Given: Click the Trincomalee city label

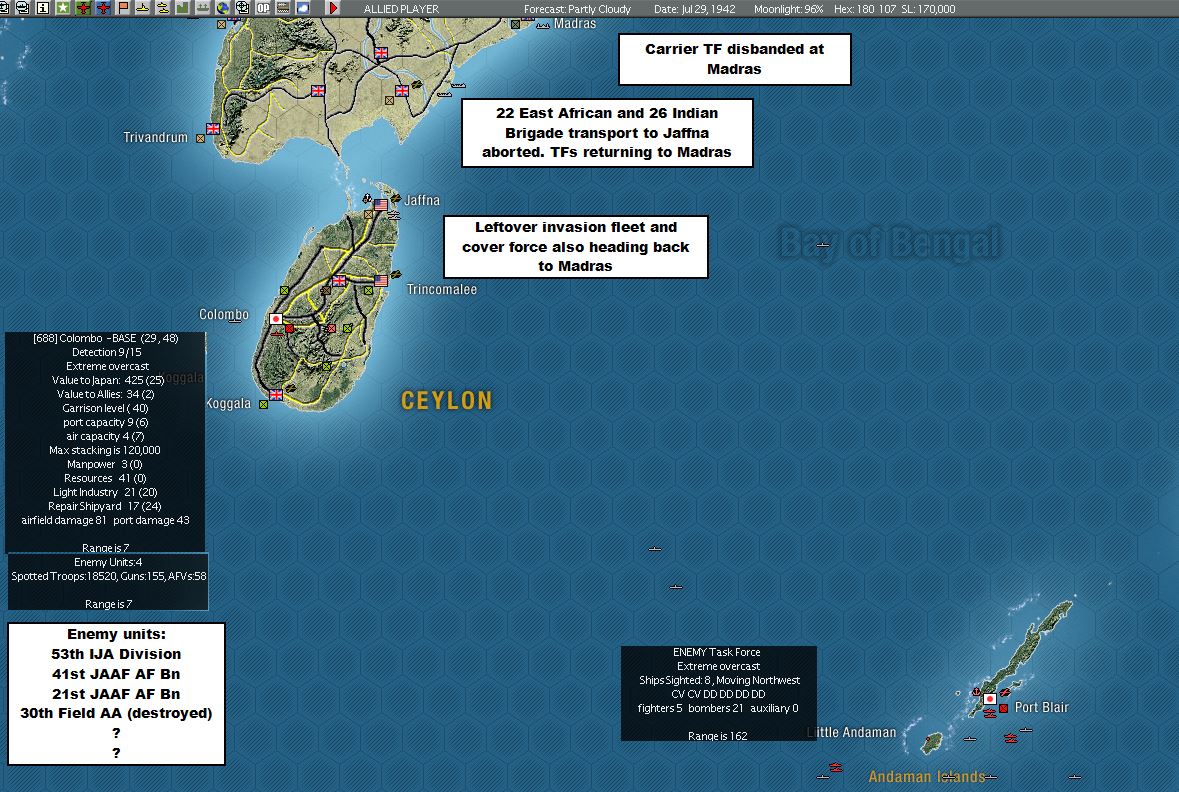Looking at the screenshot, I should (x=441, y=290).
